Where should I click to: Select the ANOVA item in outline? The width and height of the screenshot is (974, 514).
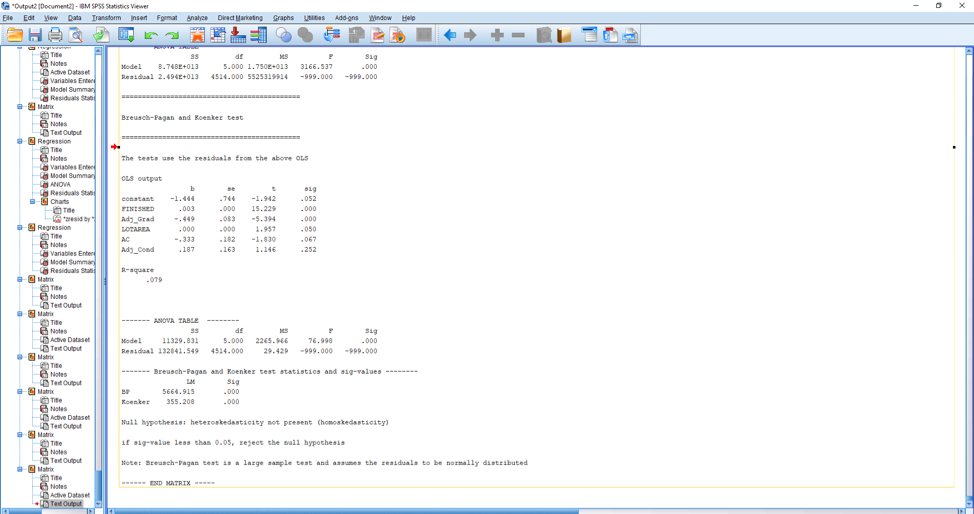coord(60,185)
